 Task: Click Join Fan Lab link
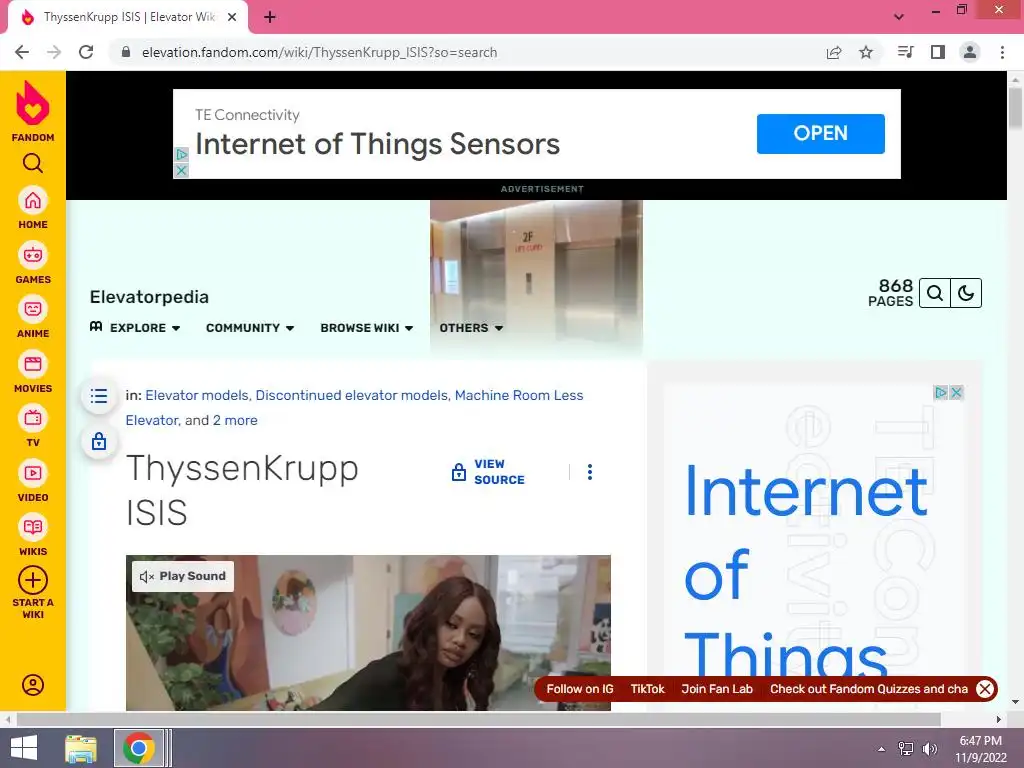[717, 689]
